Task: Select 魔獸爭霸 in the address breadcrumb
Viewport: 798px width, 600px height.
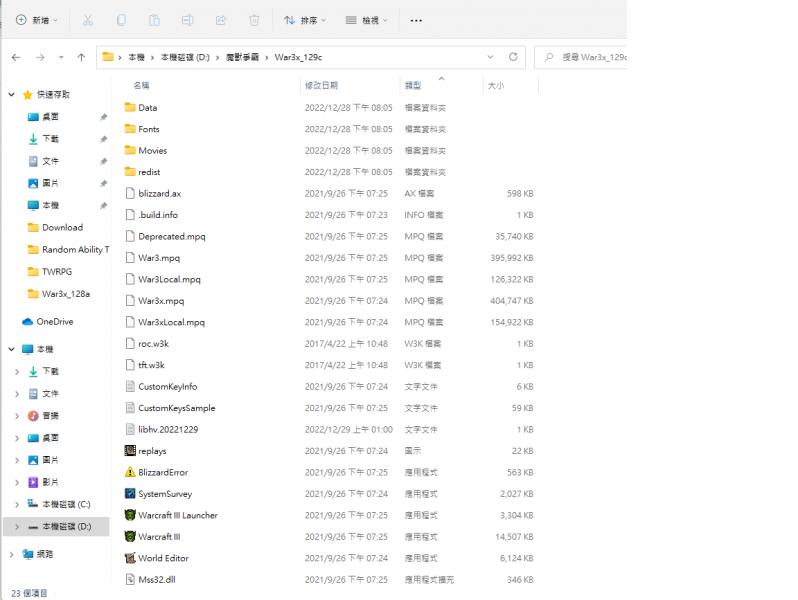Action: click(x=242, y=57)
